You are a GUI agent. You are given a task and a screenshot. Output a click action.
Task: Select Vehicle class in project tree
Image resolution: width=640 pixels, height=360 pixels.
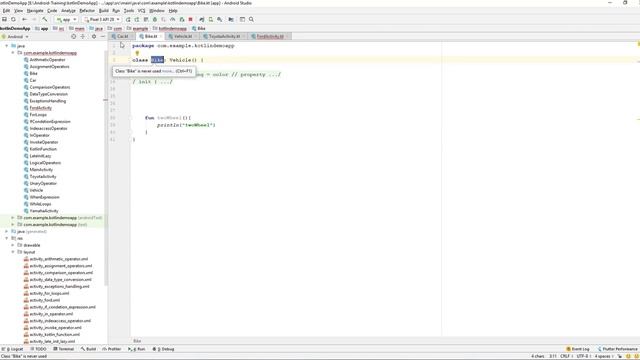[x=36, y=190]
